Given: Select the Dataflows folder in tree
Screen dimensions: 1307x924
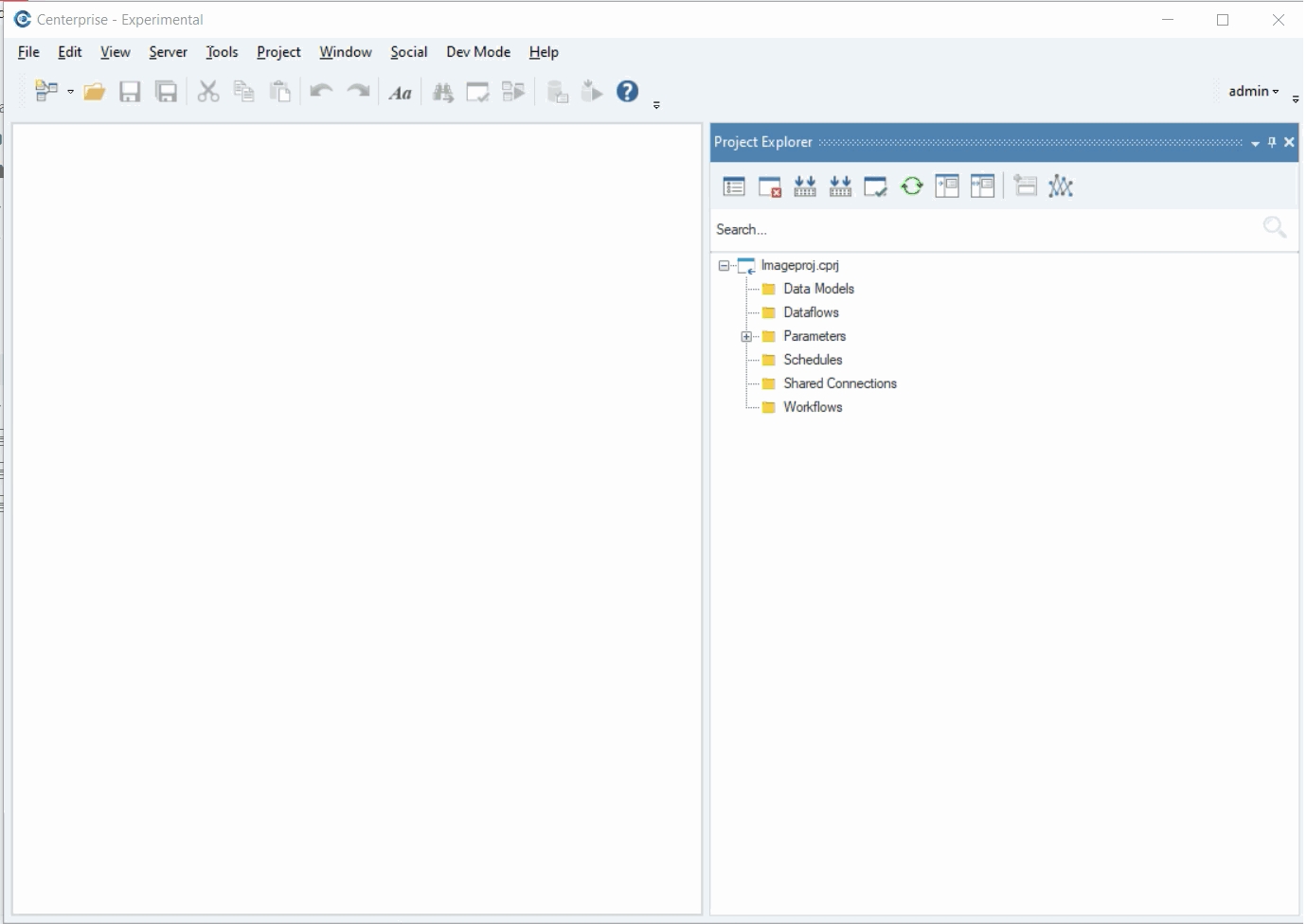Looking at the screenshot, I should [x=811, y=312].
